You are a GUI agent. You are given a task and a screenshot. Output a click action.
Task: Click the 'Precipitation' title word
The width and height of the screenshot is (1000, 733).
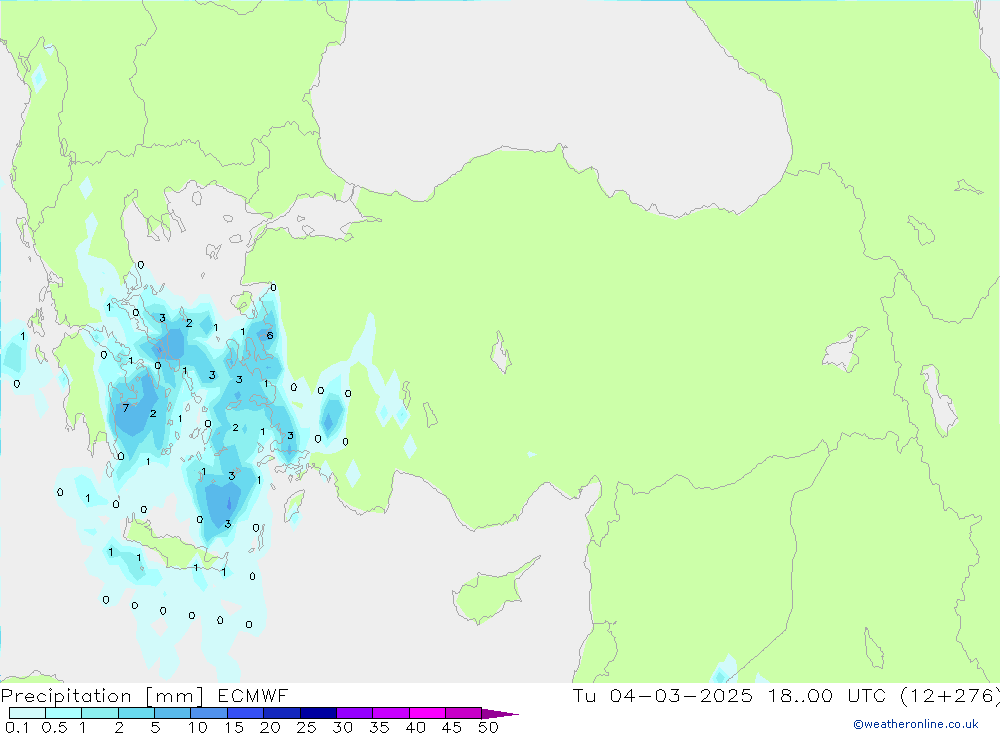point(66,696)
